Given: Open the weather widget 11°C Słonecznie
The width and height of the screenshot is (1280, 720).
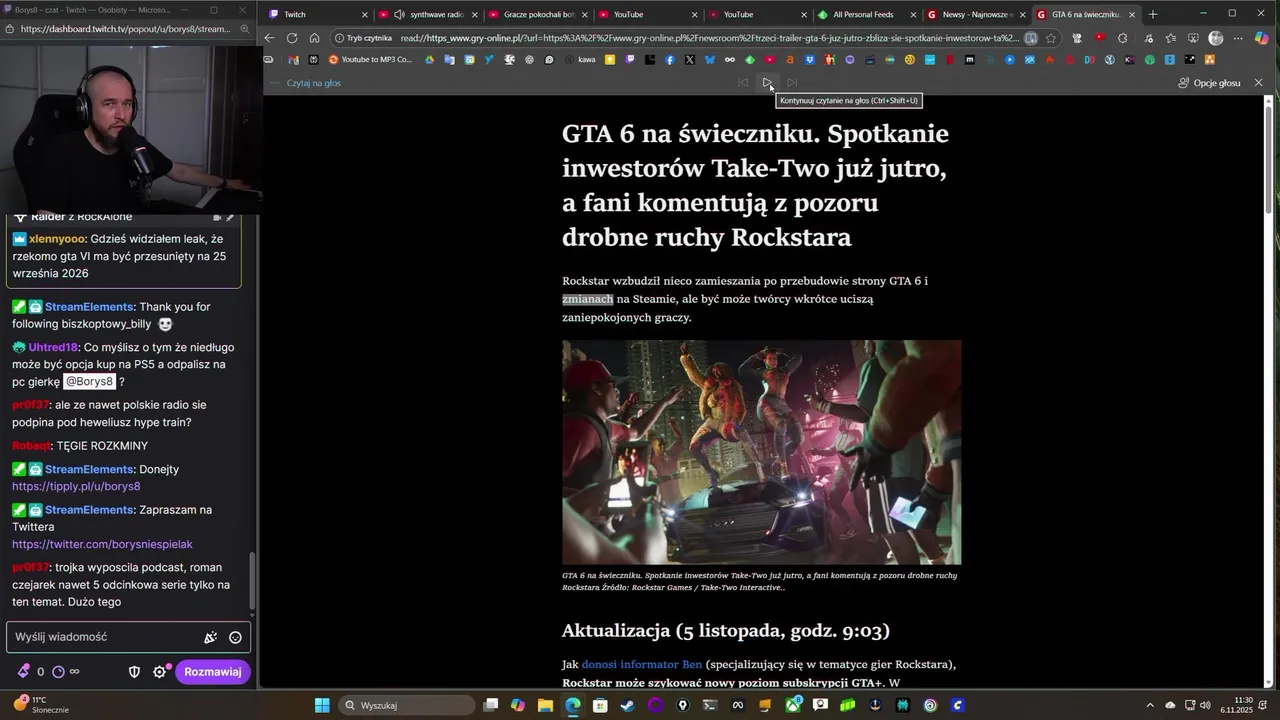Looking at the screenshot, I should click(40, 705).
